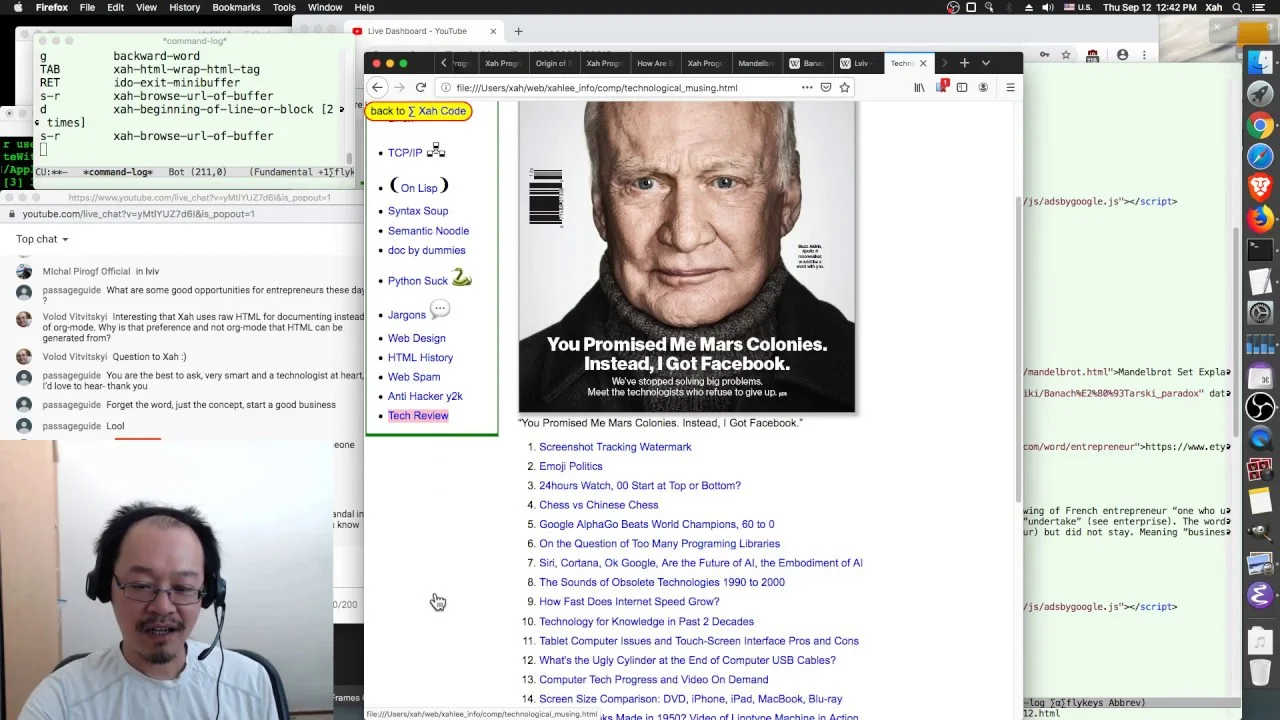
Task: Save the page to Pocket
Action: click(x=825, y=88)
